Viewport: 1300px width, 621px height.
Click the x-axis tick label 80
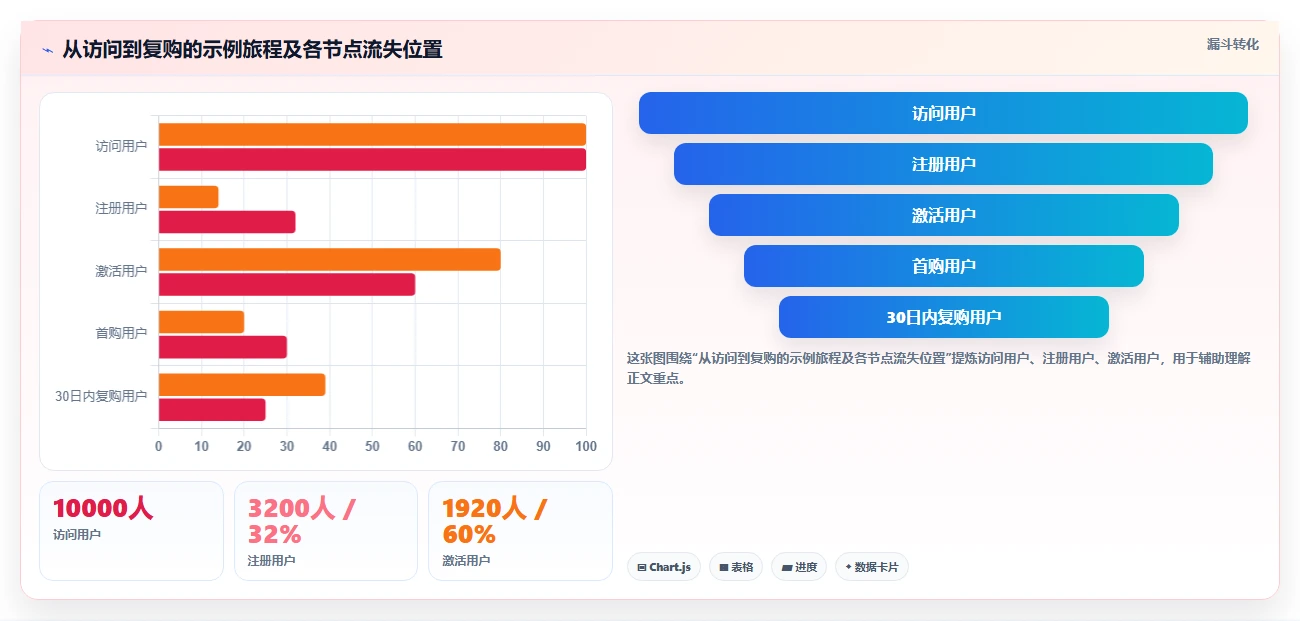tap(501, 446)
